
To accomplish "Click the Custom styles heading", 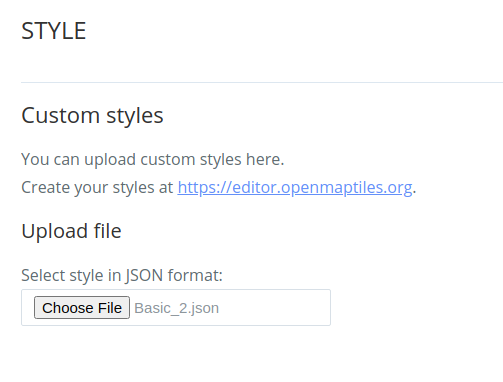I will pyautogui.click(x=92, y=116).
